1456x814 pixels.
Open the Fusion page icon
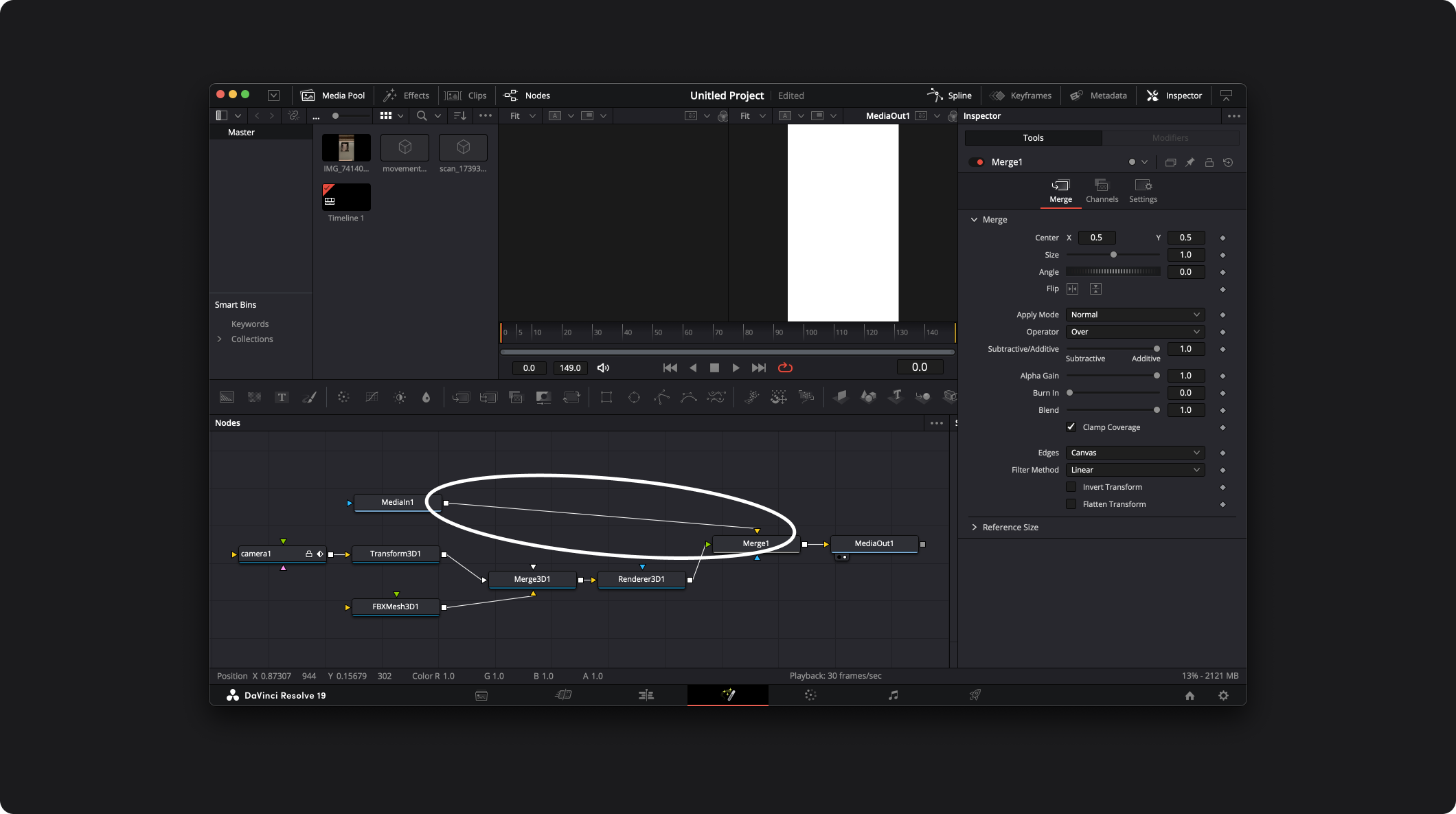coord(728,695)
